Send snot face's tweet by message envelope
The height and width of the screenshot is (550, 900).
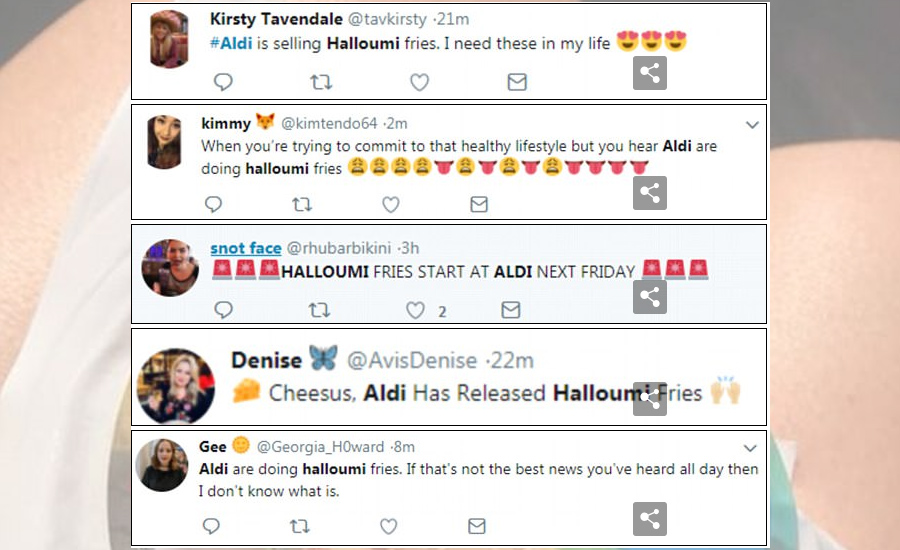tap(511, 310)
